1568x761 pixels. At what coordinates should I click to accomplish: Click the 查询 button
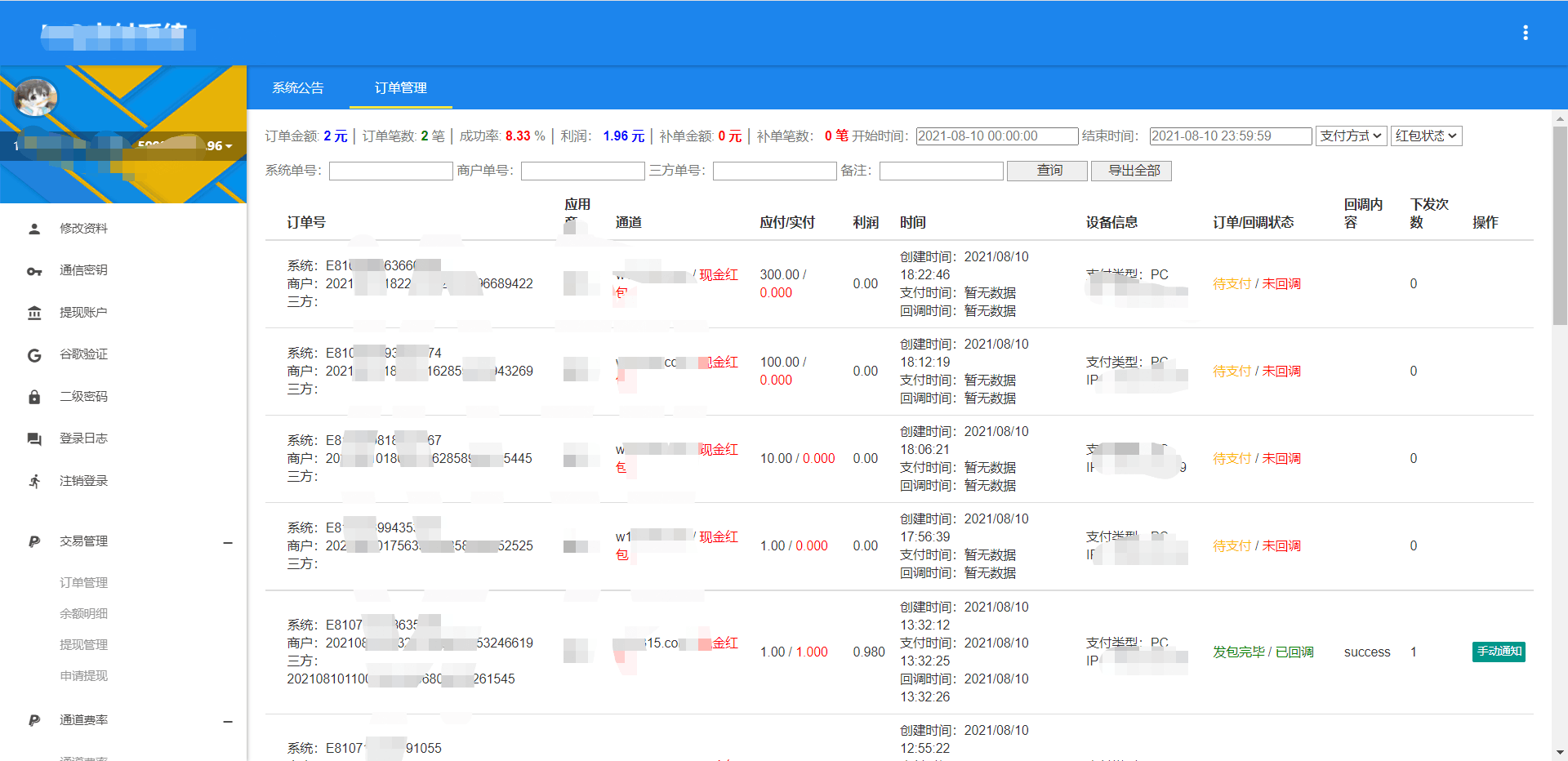[x=1048, y=171]
